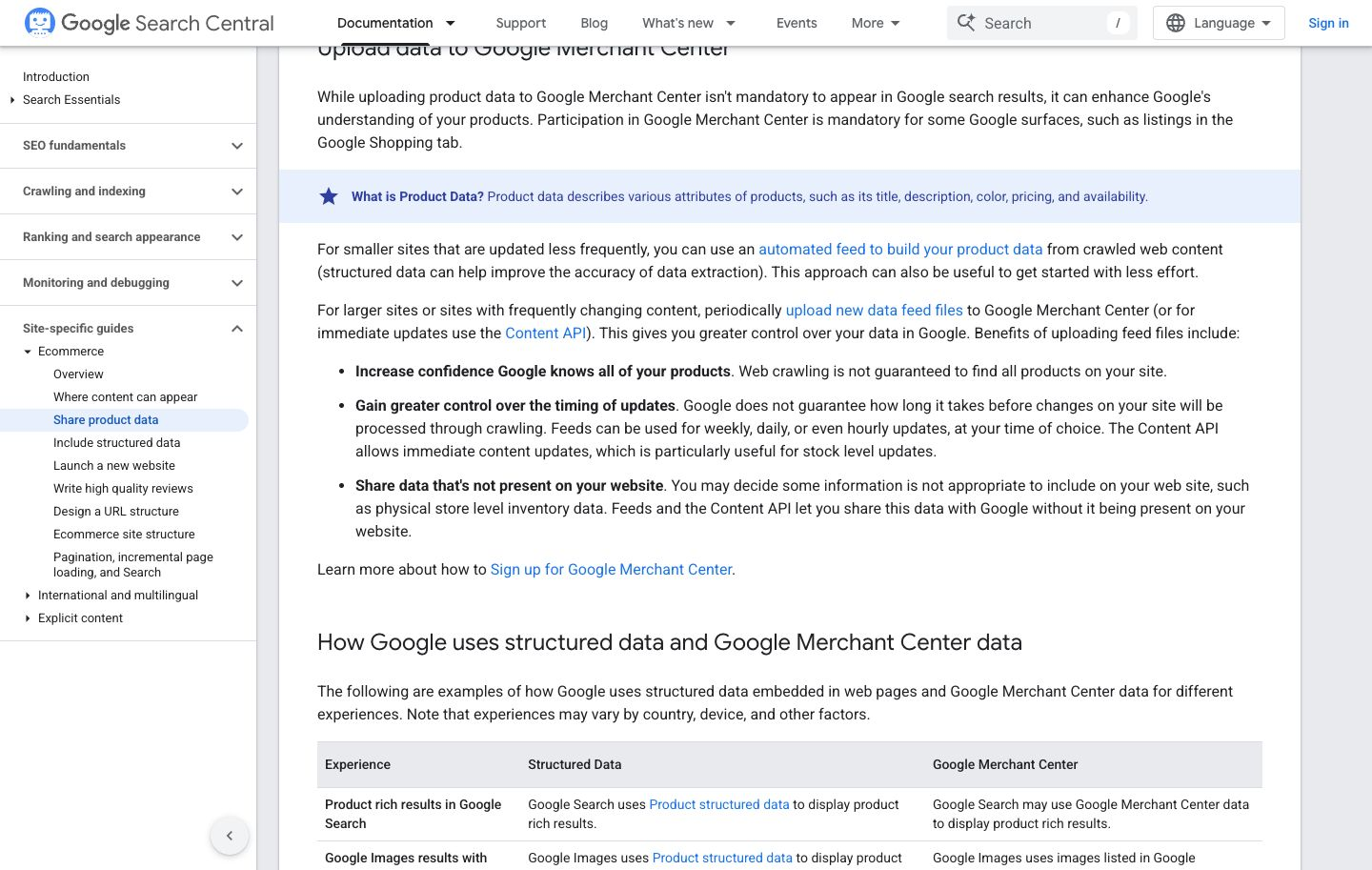
Task: Click the search magnifier icon
Action: click(966, 23)
